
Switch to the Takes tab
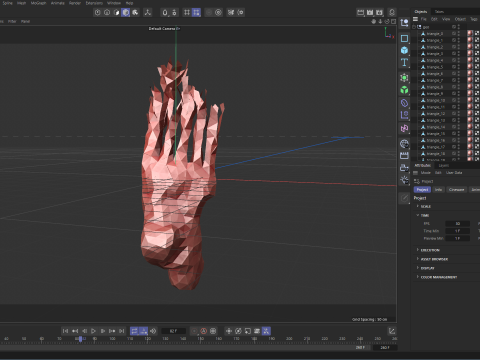439,12
